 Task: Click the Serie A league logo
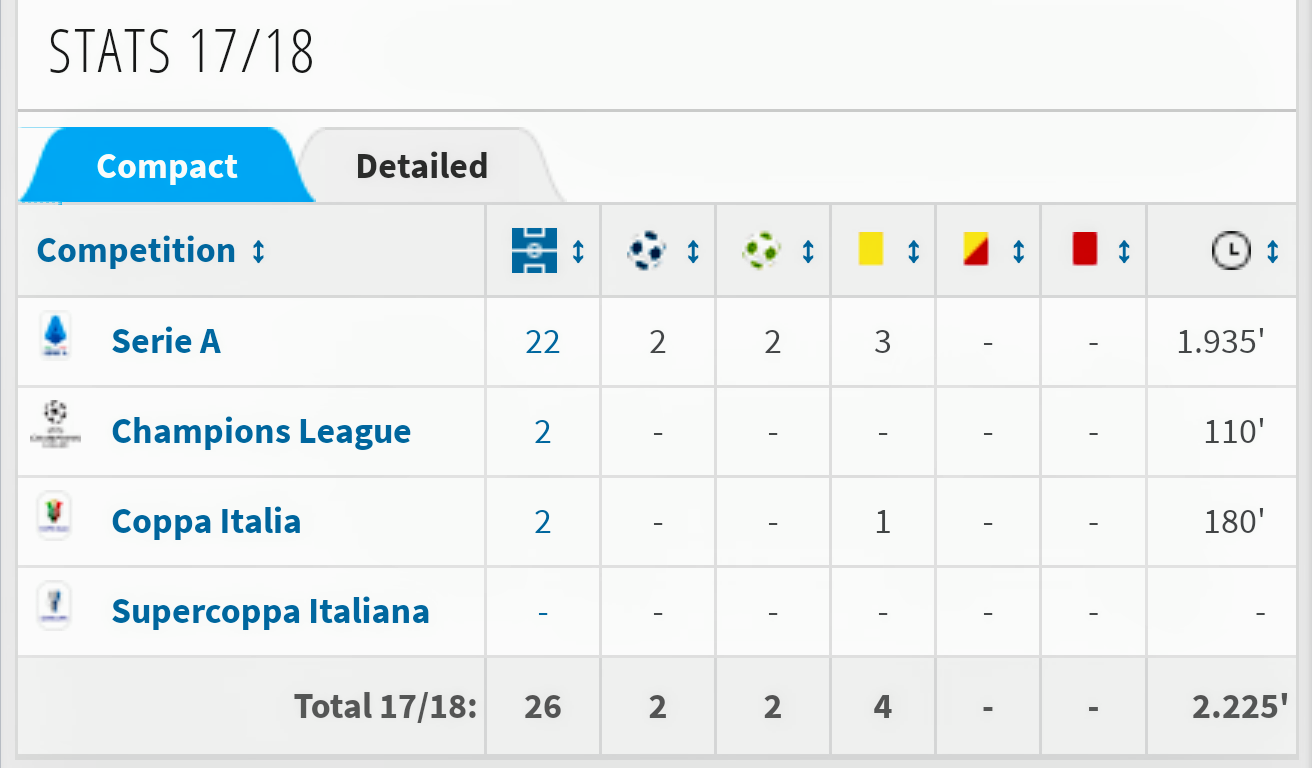[x=55, y=338]
